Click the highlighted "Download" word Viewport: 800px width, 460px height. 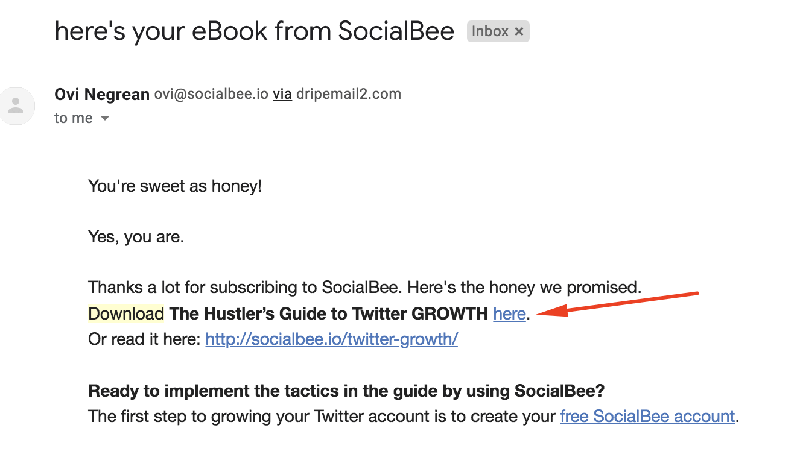coord(126,314)
